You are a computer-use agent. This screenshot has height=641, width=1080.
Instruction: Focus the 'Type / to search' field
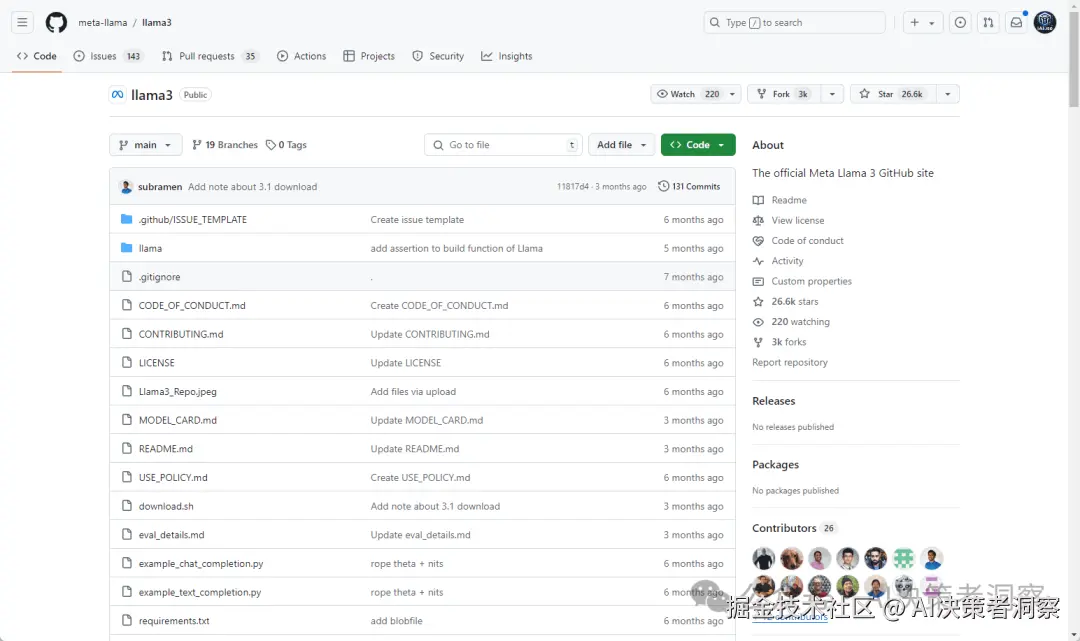(x=794, y=23)
